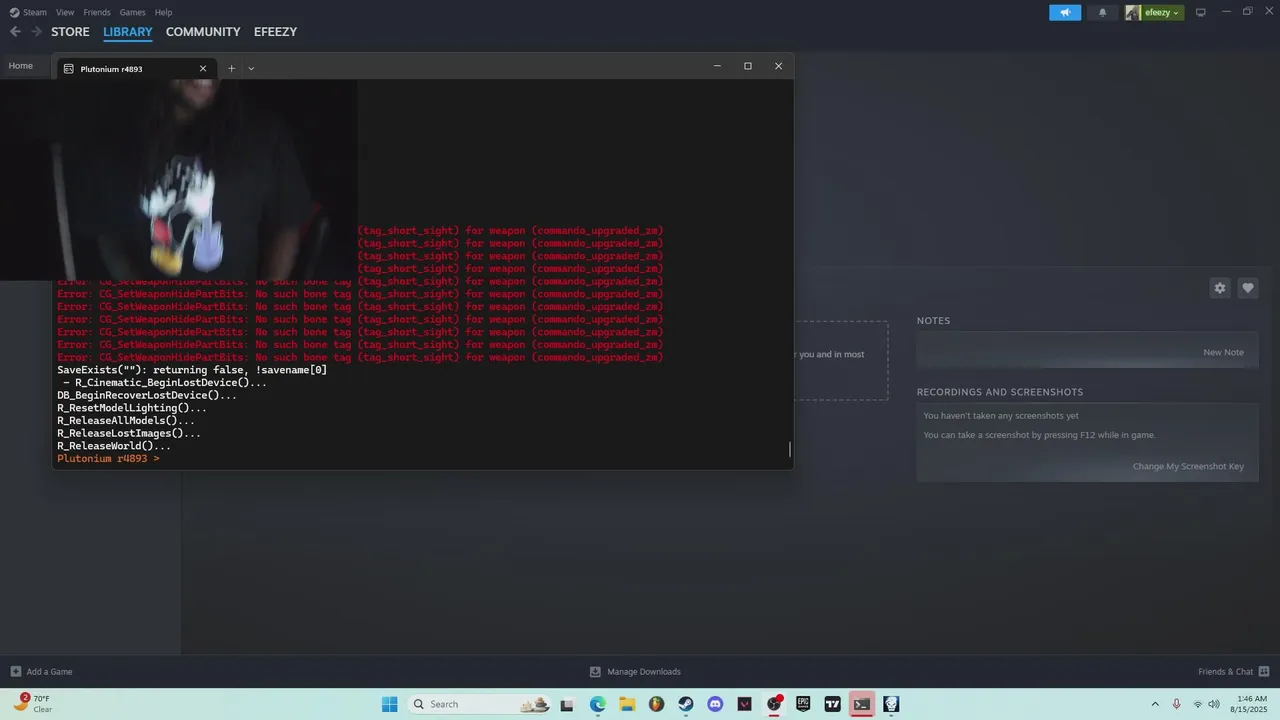Open the Steam menu
1280x720 pixels.
click(x=28, y=12)
